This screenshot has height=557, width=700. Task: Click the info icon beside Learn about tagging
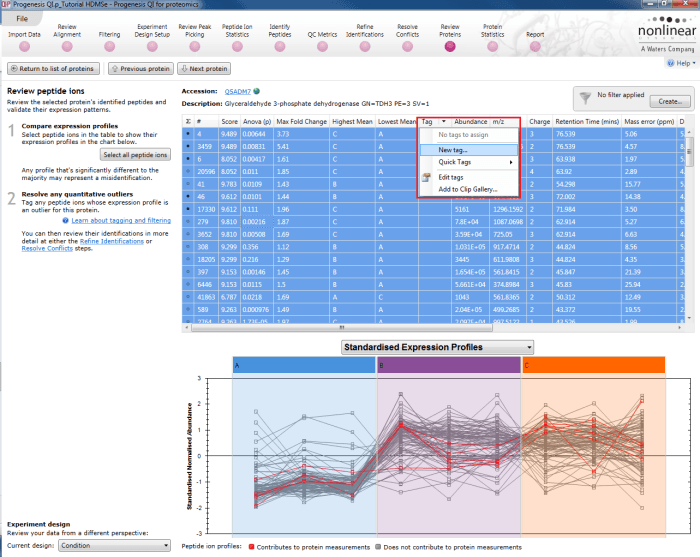(x=66, y=220)
